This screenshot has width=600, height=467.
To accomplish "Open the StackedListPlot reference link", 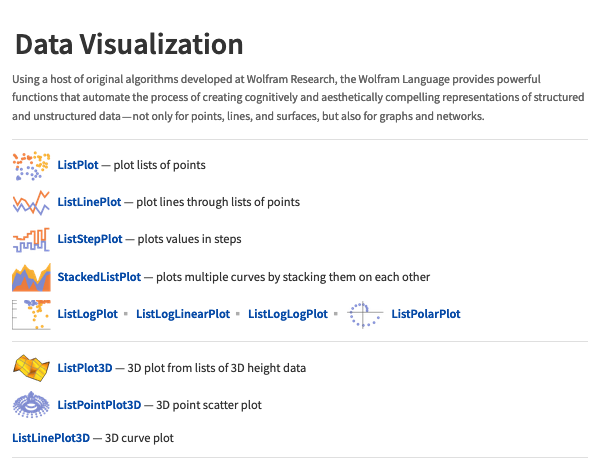I will point(99,277).
